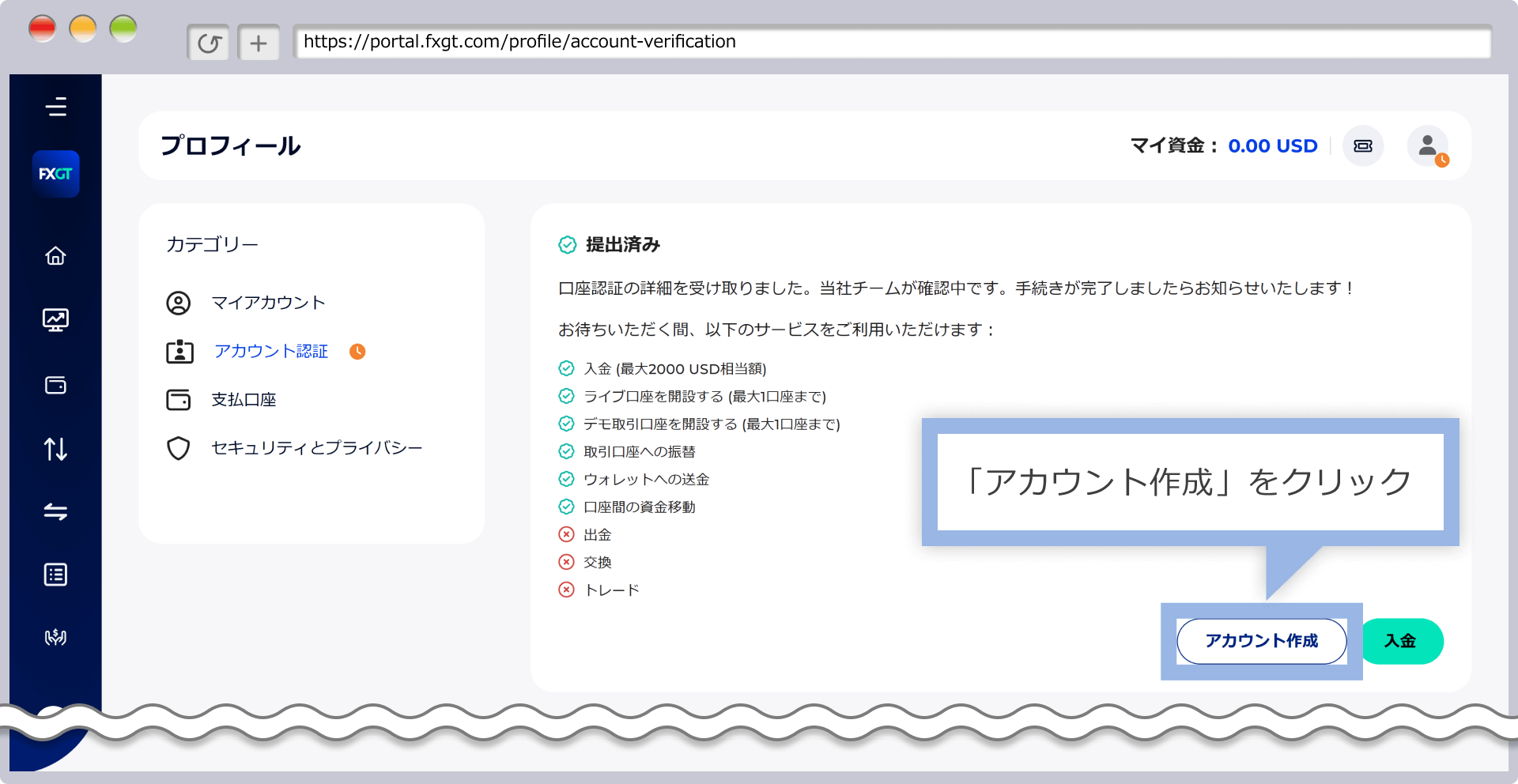Click the browser reload button
The width and height of the screenshot is (1518, 784).
point(208,42)
